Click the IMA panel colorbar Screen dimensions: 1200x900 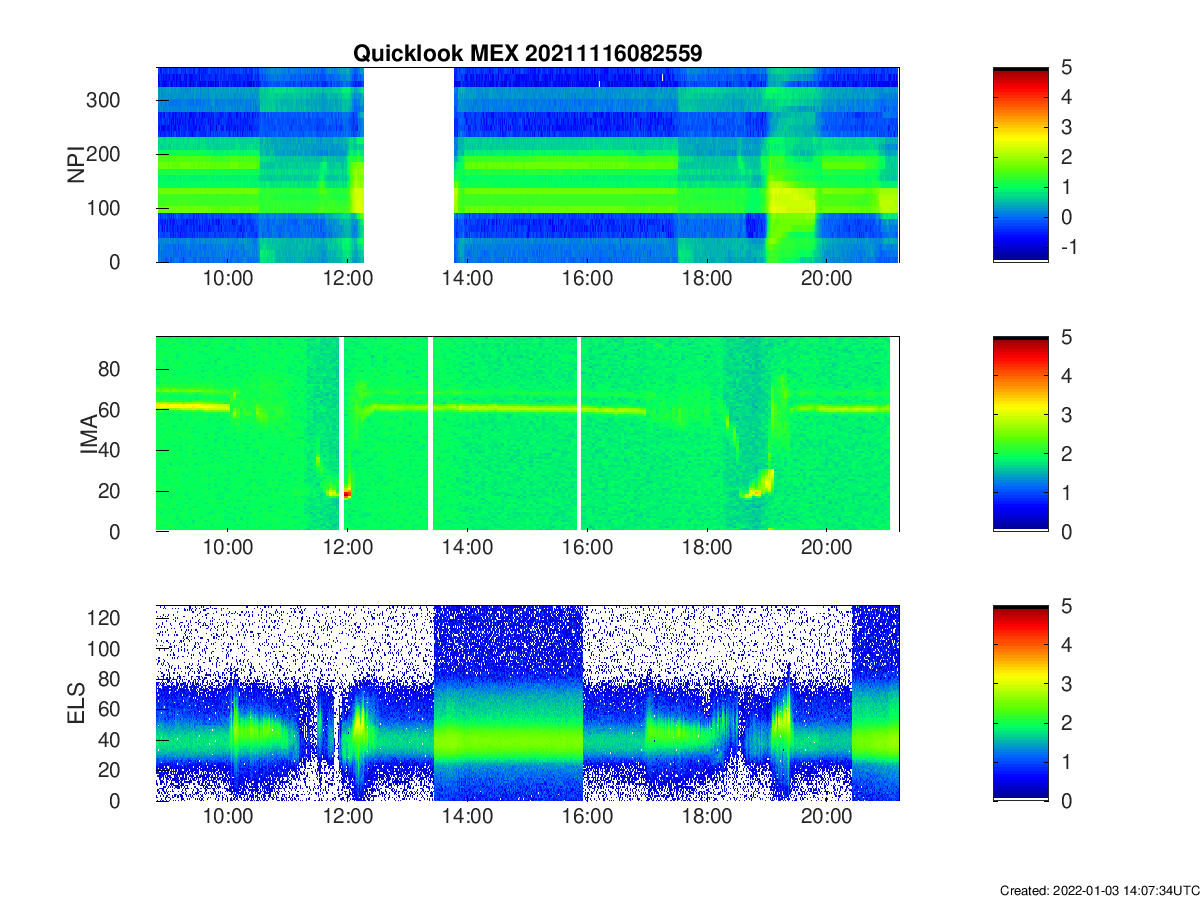(x=1021, y=434)
